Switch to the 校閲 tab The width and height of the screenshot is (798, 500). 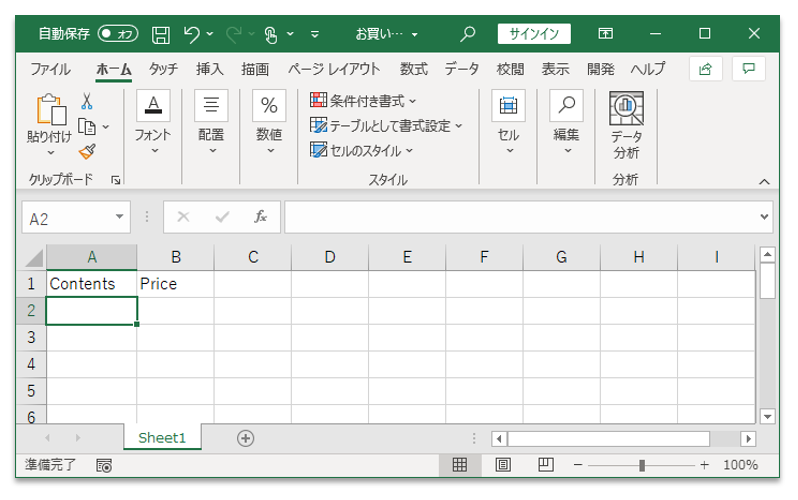510,69
